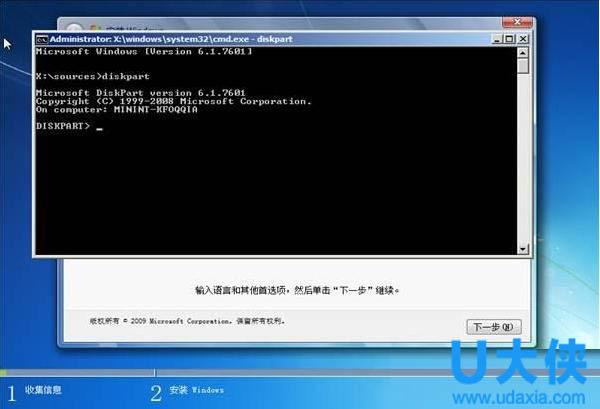
Task: Click the console vertical scrollbar thumb
Action: click(x=523, y=66)
